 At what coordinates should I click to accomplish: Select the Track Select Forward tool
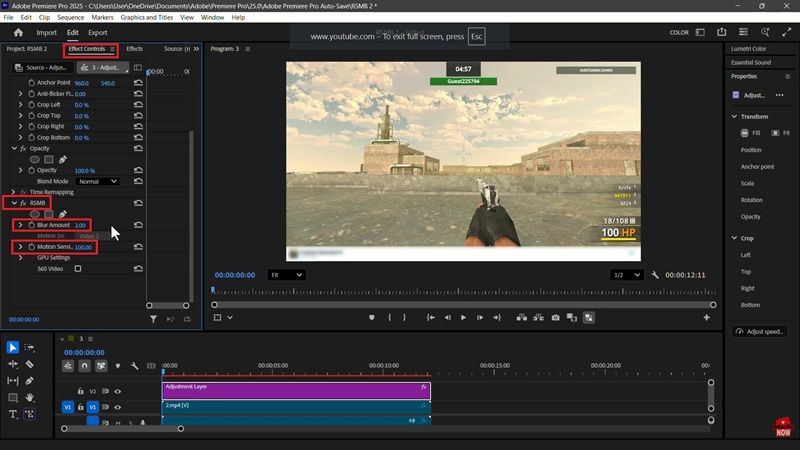(x=30, y=347)
